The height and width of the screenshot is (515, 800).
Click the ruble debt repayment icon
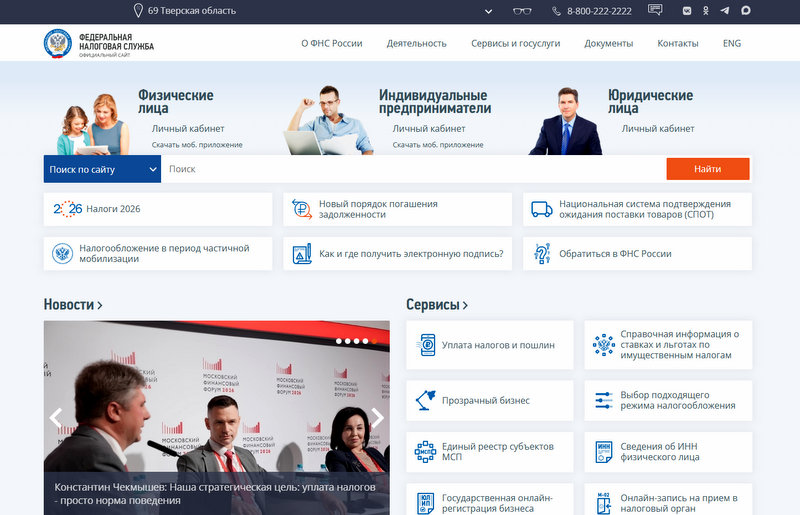[x=302, y=209]
